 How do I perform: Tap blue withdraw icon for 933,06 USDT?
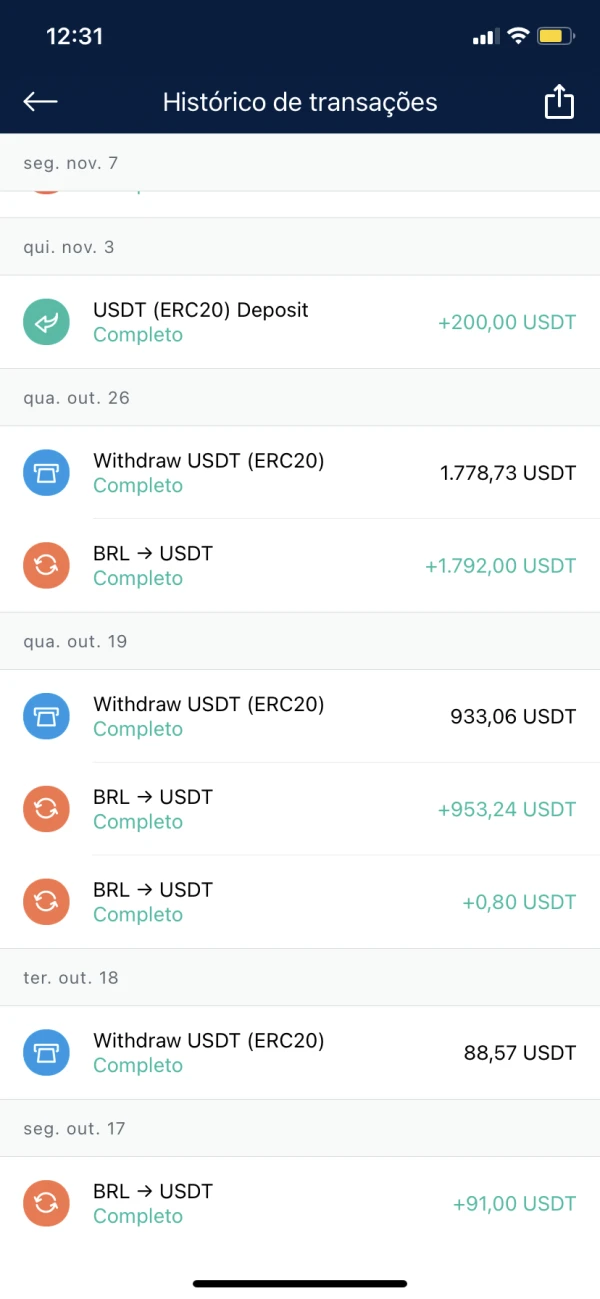tap(46, 716)
